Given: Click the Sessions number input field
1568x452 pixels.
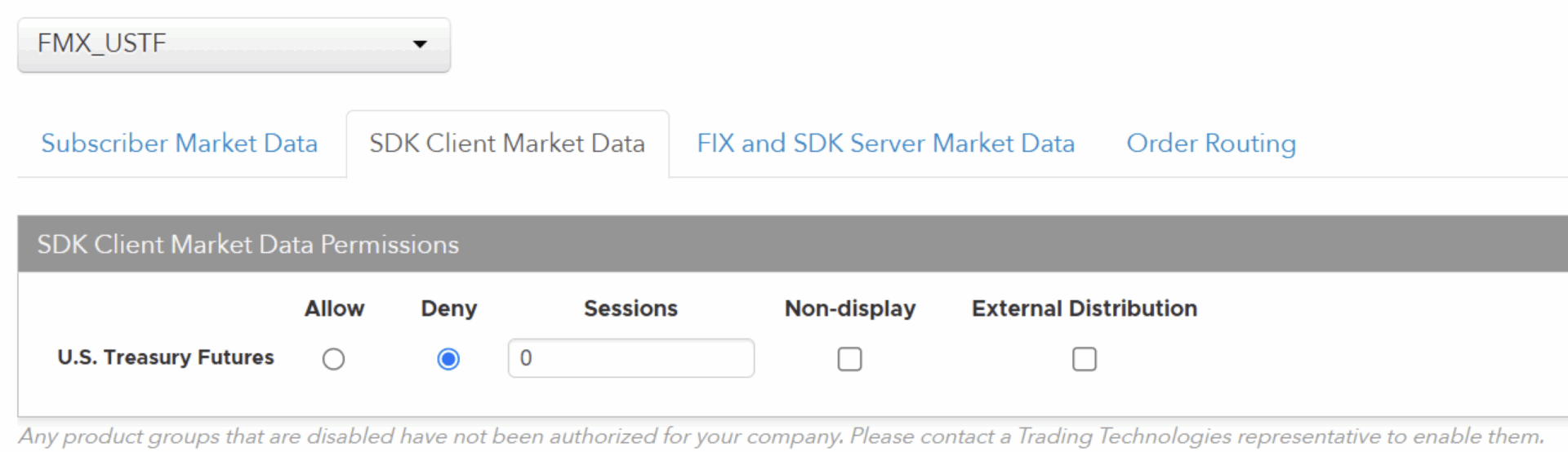Looking at the screenshot, I should [x=630, y=358].
